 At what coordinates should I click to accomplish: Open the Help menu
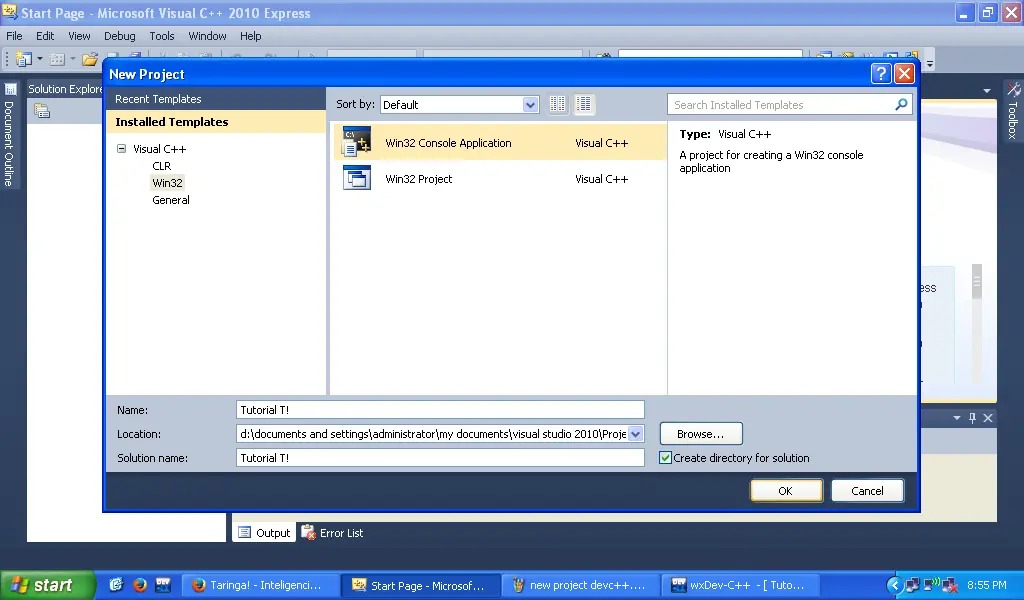[x=250, y=36]
